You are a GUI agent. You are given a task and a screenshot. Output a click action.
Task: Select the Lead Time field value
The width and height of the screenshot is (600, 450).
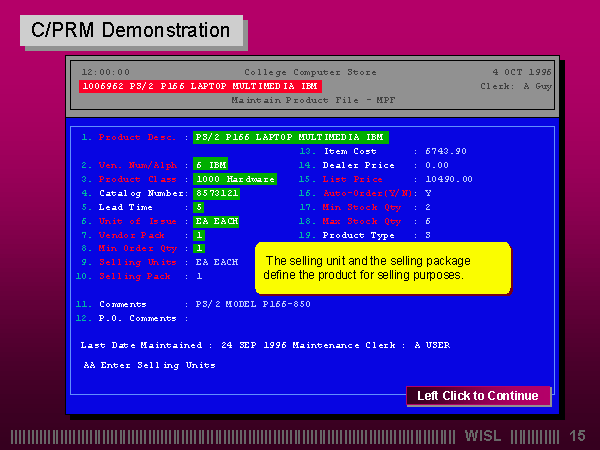[x=198, y=206]
